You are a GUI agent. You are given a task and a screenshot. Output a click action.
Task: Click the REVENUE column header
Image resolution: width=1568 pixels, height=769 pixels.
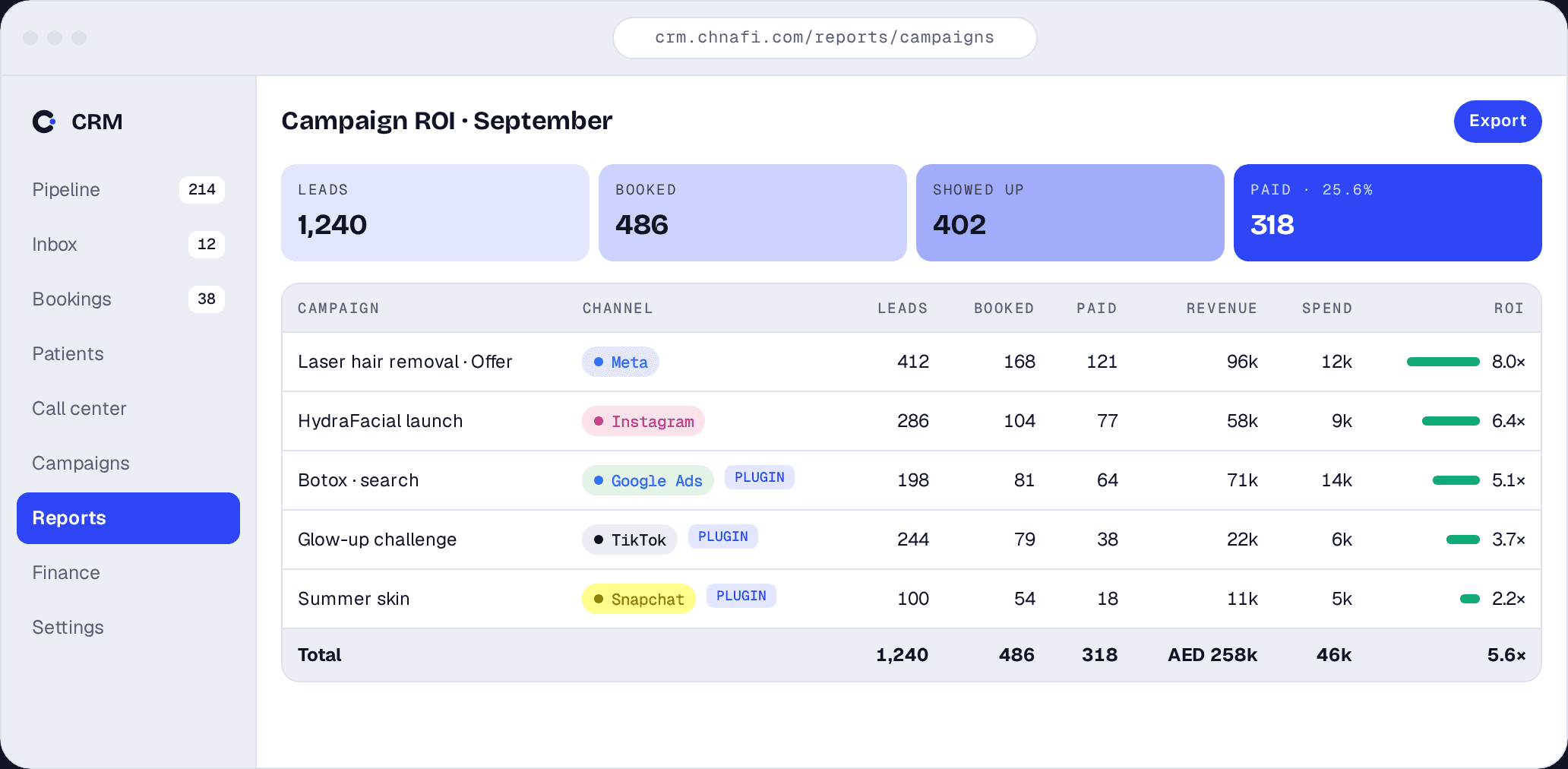[x=1222, y=309]
